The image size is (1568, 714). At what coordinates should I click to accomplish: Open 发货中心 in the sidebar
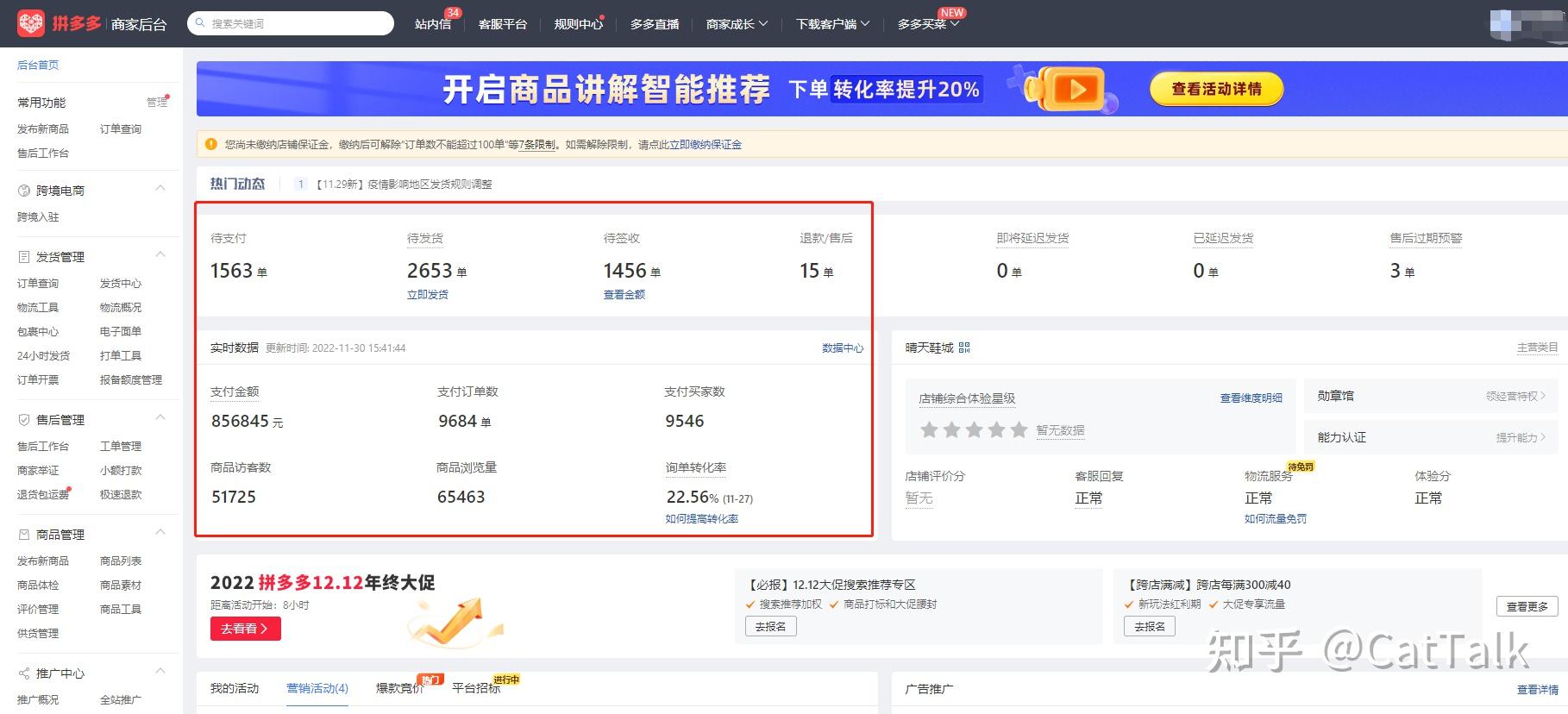[121, 283]
